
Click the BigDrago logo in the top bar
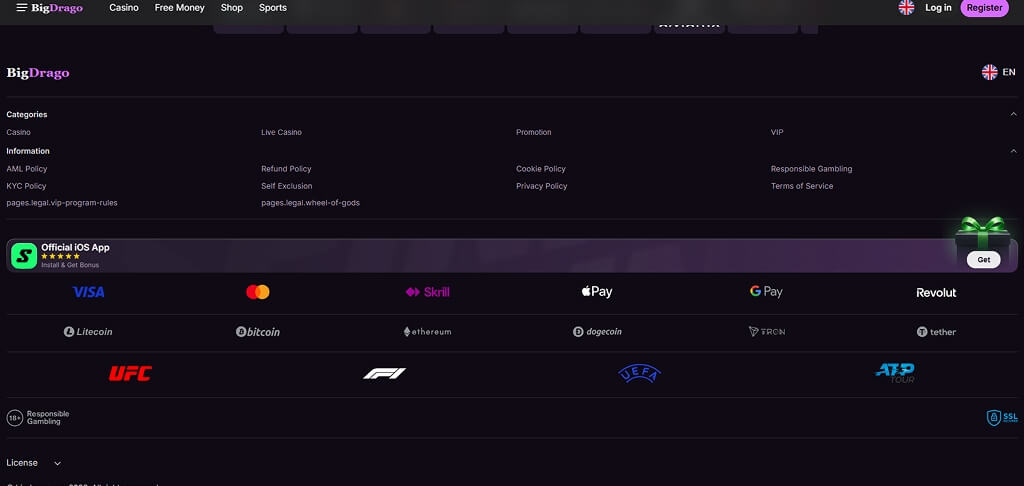tap(57, 8)
